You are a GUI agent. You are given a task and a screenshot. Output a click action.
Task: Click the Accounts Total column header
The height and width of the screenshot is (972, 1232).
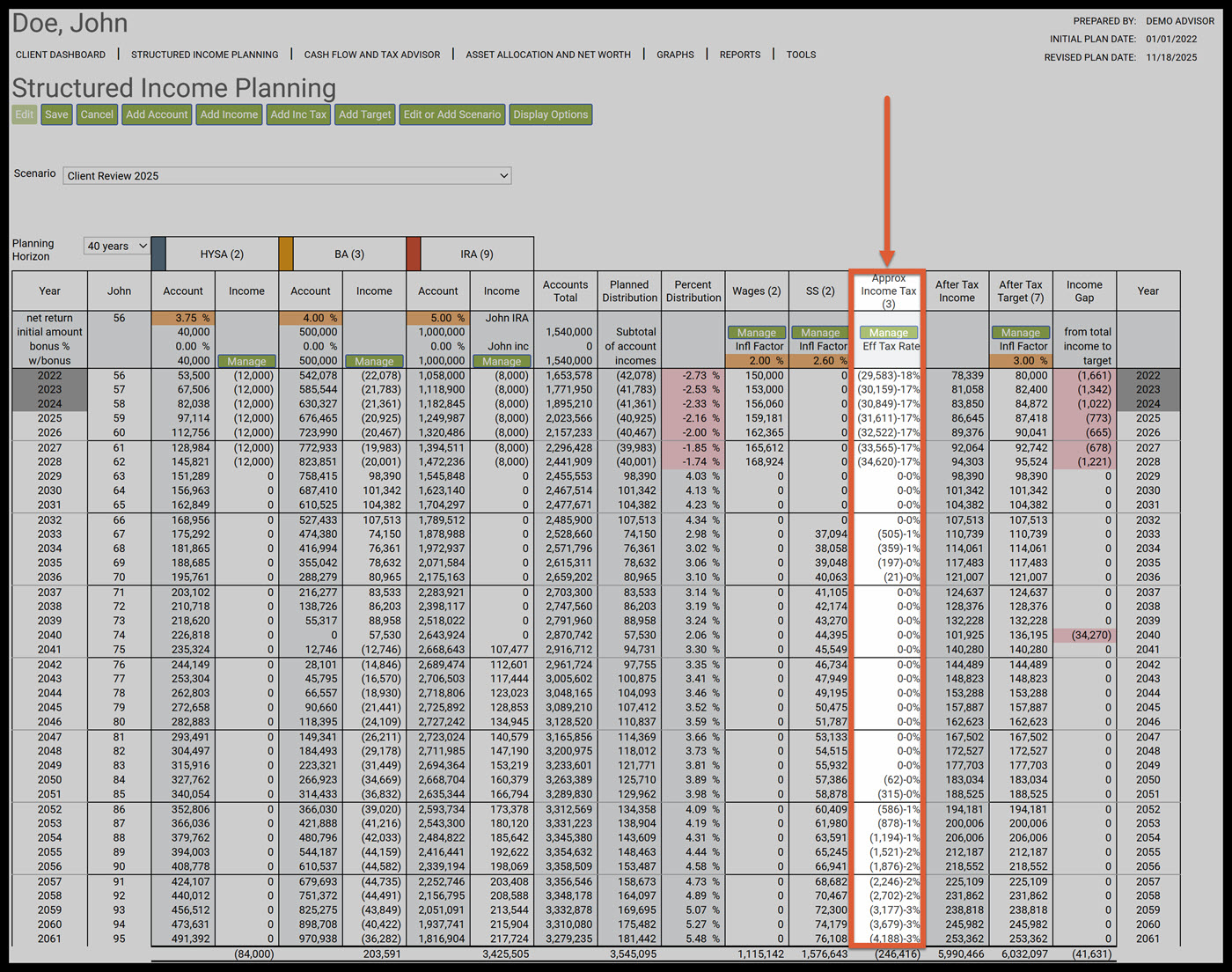566,291
